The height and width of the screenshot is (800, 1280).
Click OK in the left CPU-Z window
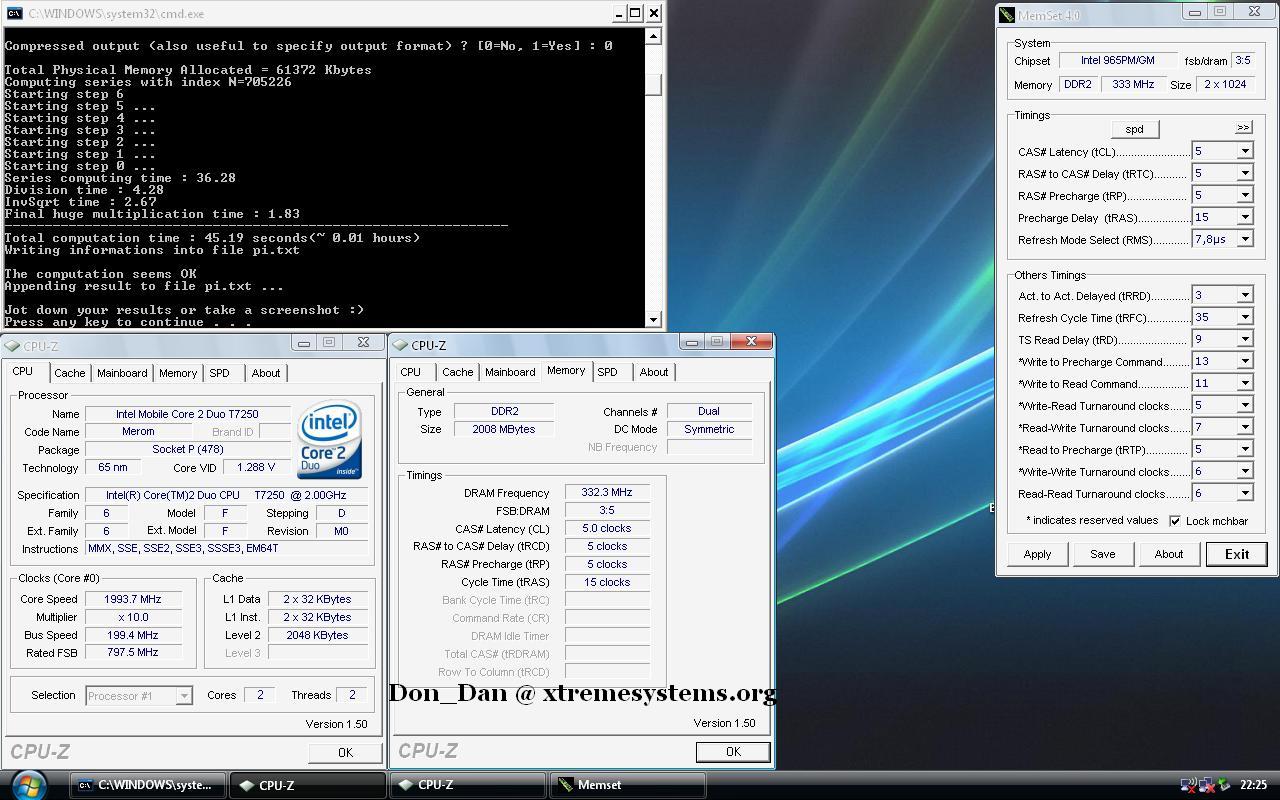click(345, 752)
